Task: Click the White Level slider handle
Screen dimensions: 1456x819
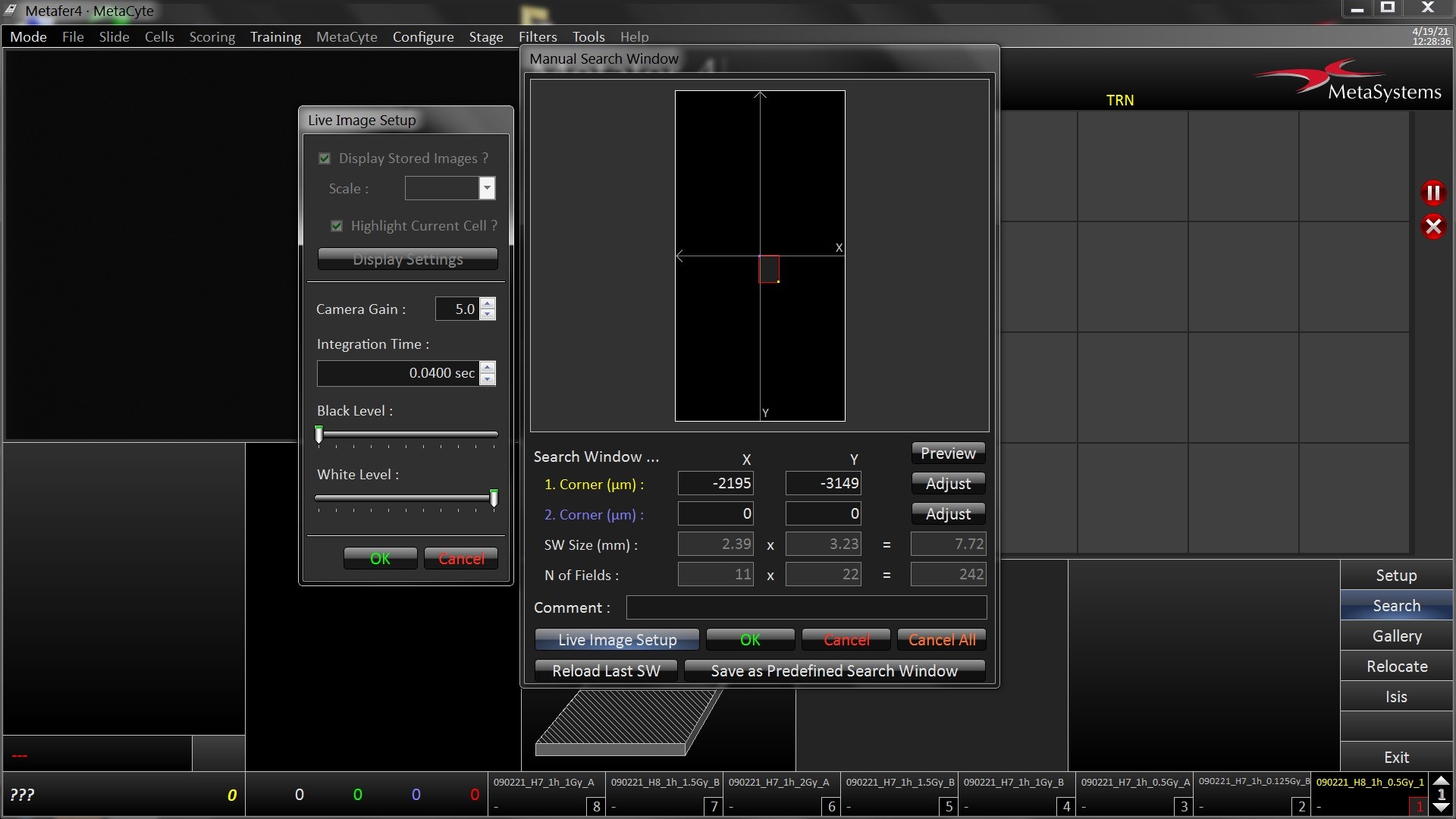Action: click(x=494, y=498)
